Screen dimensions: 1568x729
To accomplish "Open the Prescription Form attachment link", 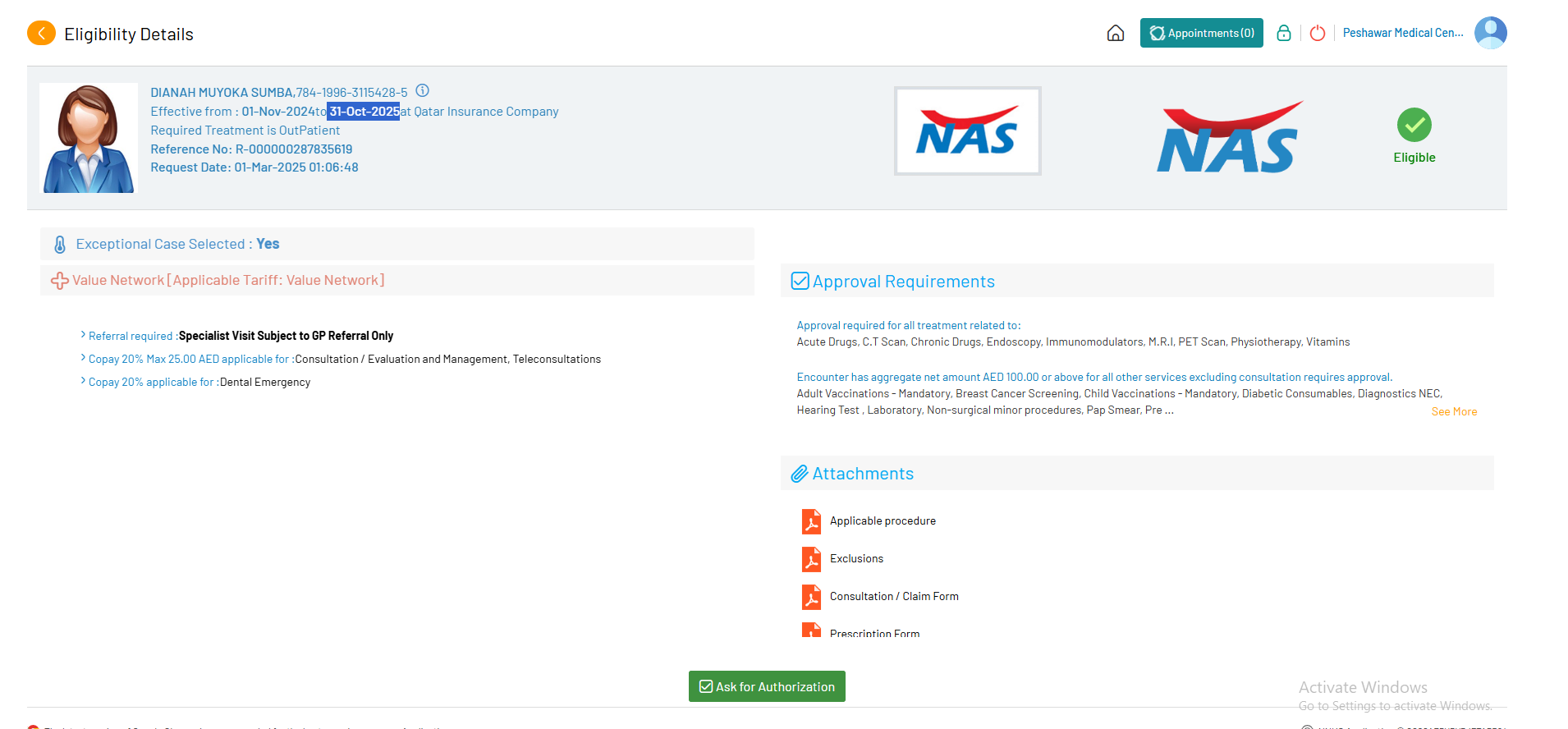I will click(874, 633).
